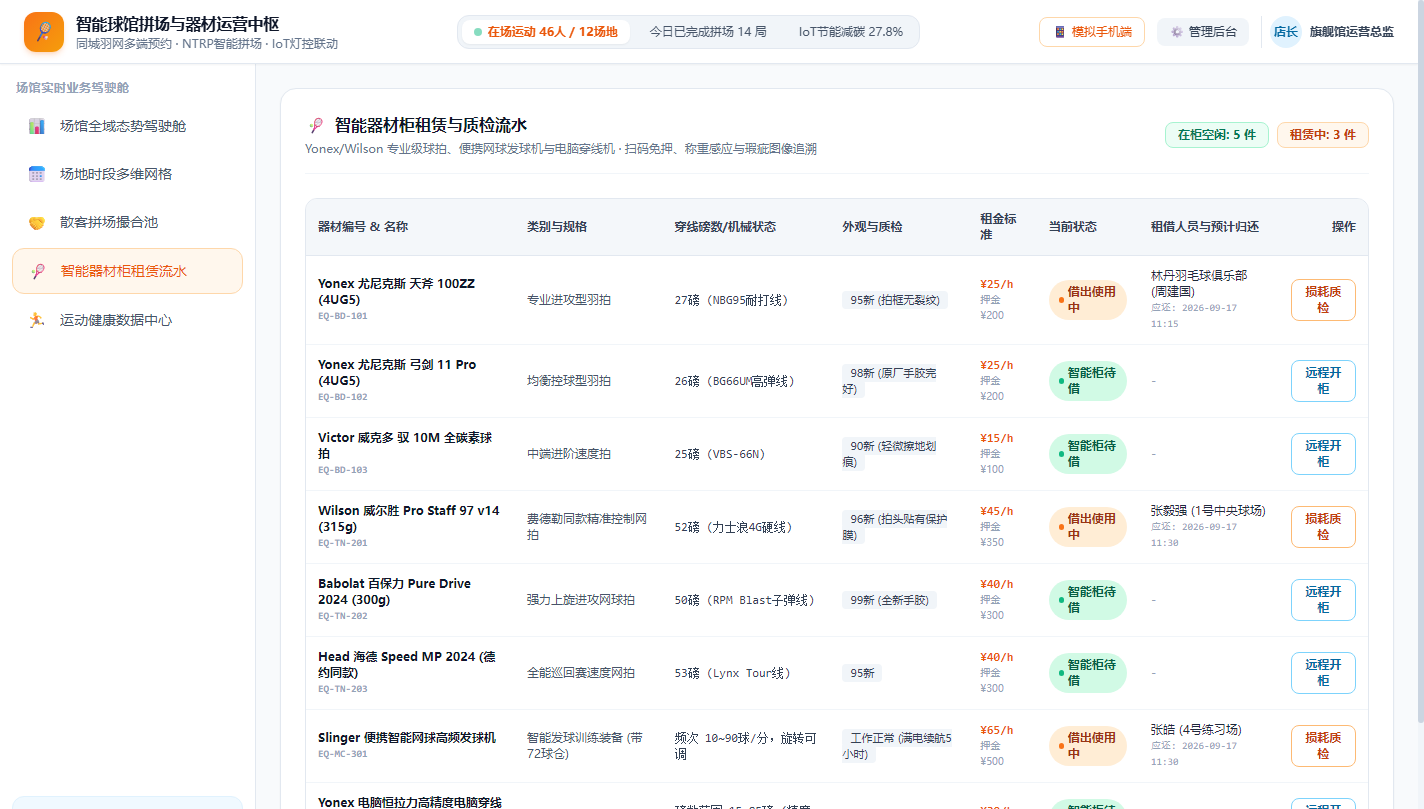Click the 散客拼场撮合池 handshake icon

37,222
